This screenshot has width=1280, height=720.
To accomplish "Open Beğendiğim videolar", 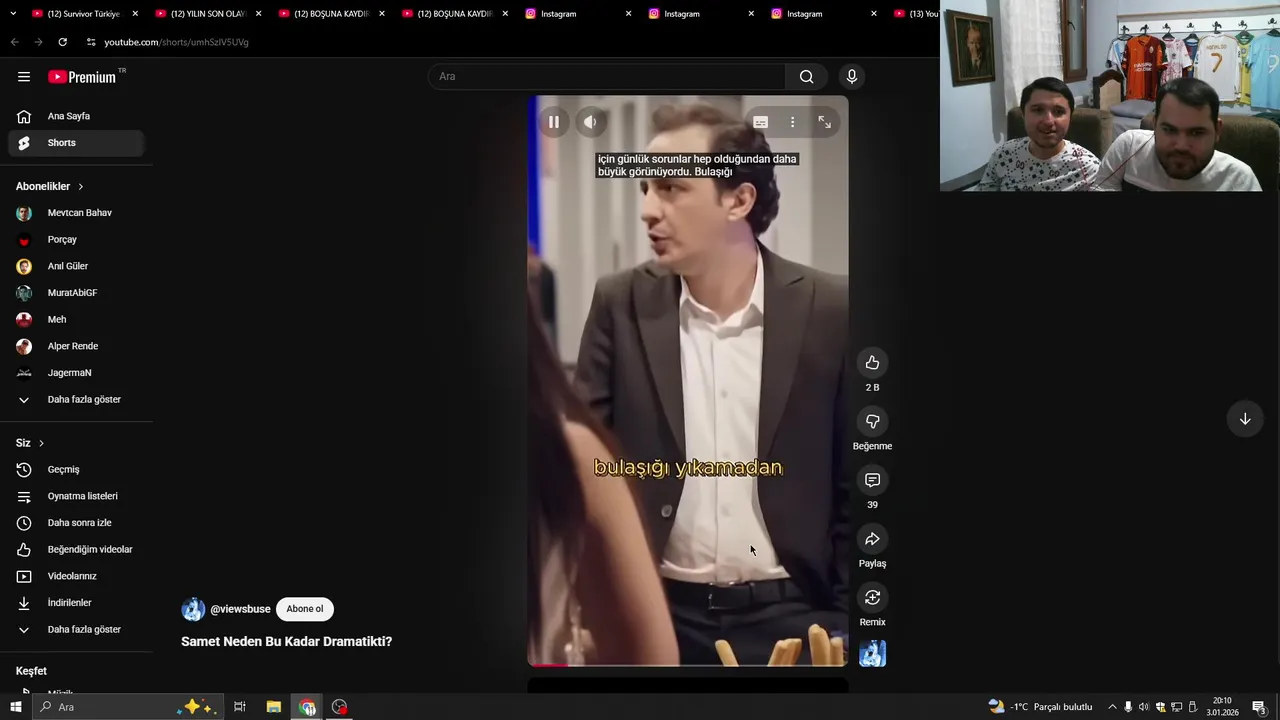I will pyautogui.click(x=76, y=550).
